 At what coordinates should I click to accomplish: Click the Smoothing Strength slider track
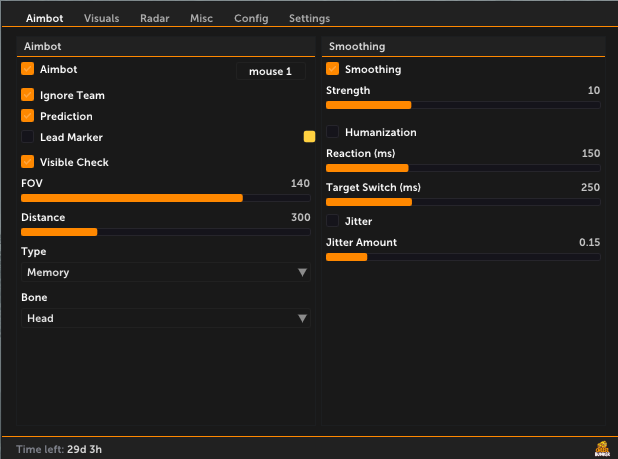pos(463,105)
